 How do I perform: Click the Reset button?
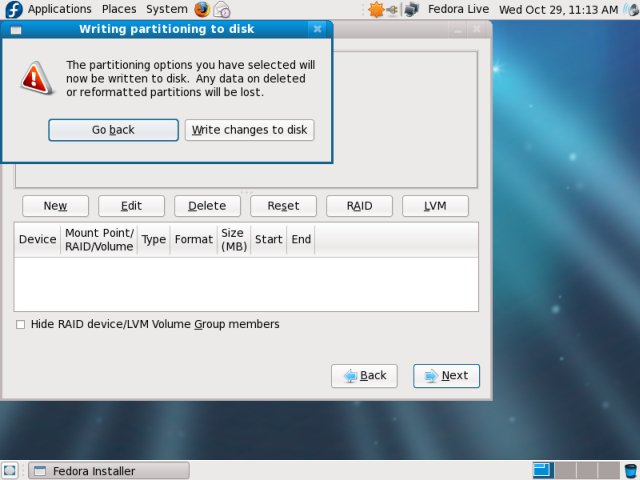coord(283,206)
